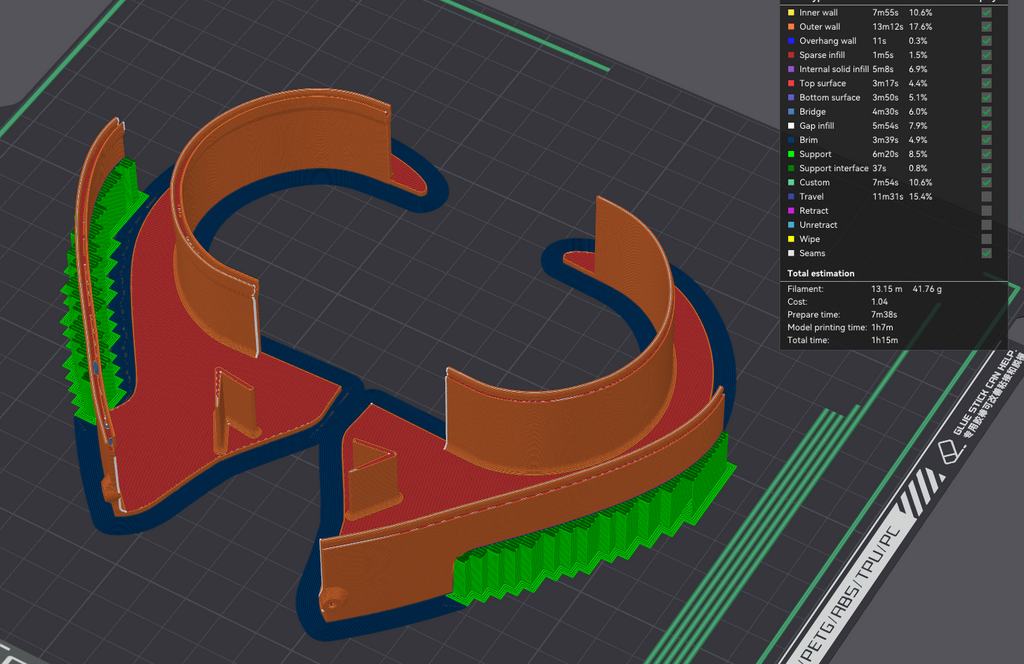The height and width of the screenshot is (664, 1024).
Task: Enable the Retract display checkbox
Action: 986,211
